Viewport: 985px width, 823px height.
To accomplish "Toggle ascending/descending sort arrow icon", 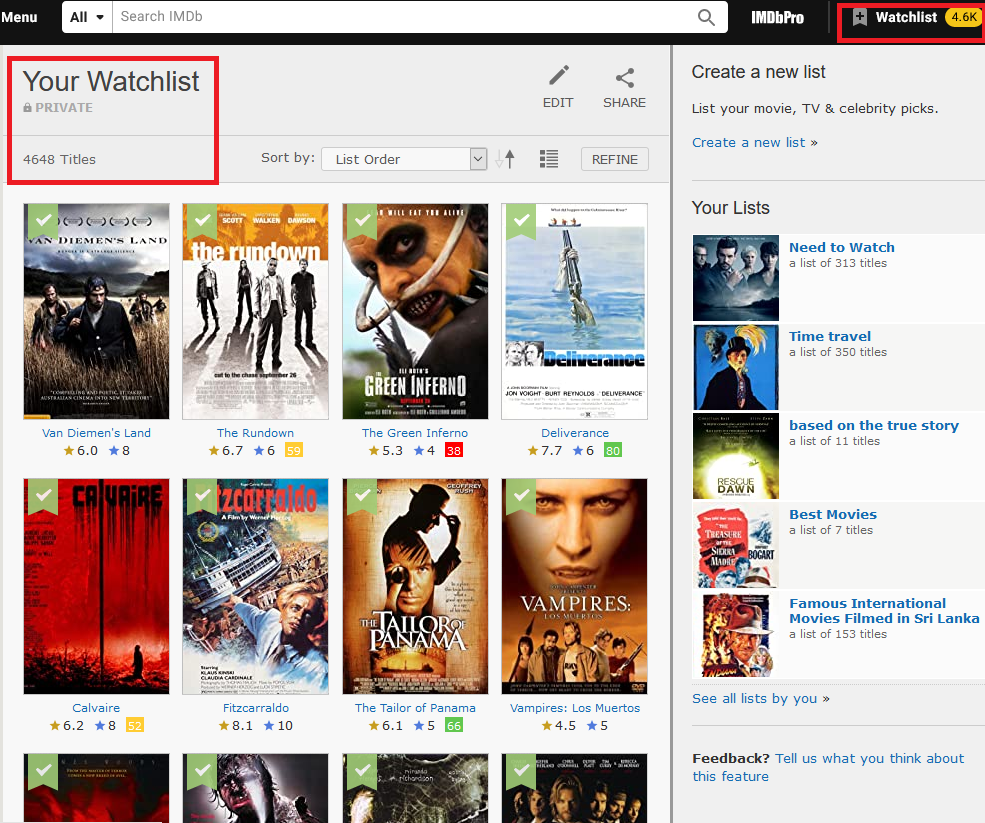I will coord(505,159).
